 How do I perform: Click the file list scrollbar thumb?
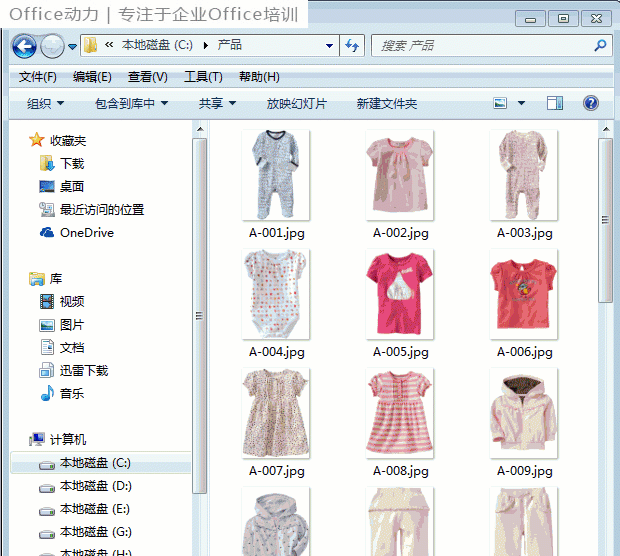[x=605, y=220]
